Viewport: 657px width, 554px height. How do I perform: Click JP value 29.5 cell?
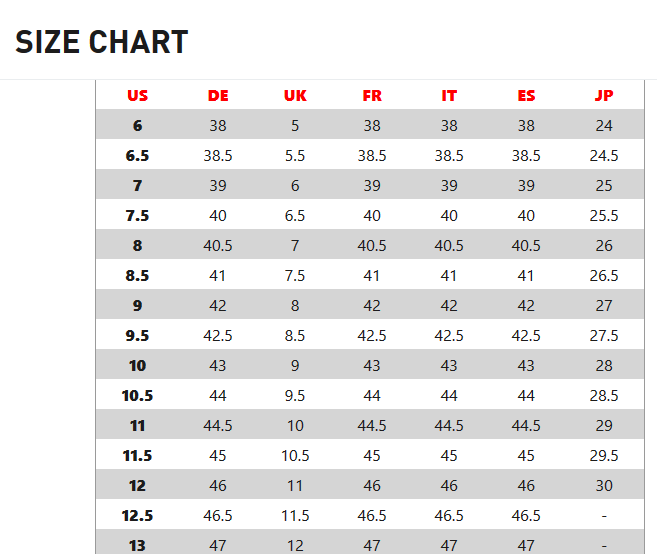pyautogui.click(x=604, y=456)
